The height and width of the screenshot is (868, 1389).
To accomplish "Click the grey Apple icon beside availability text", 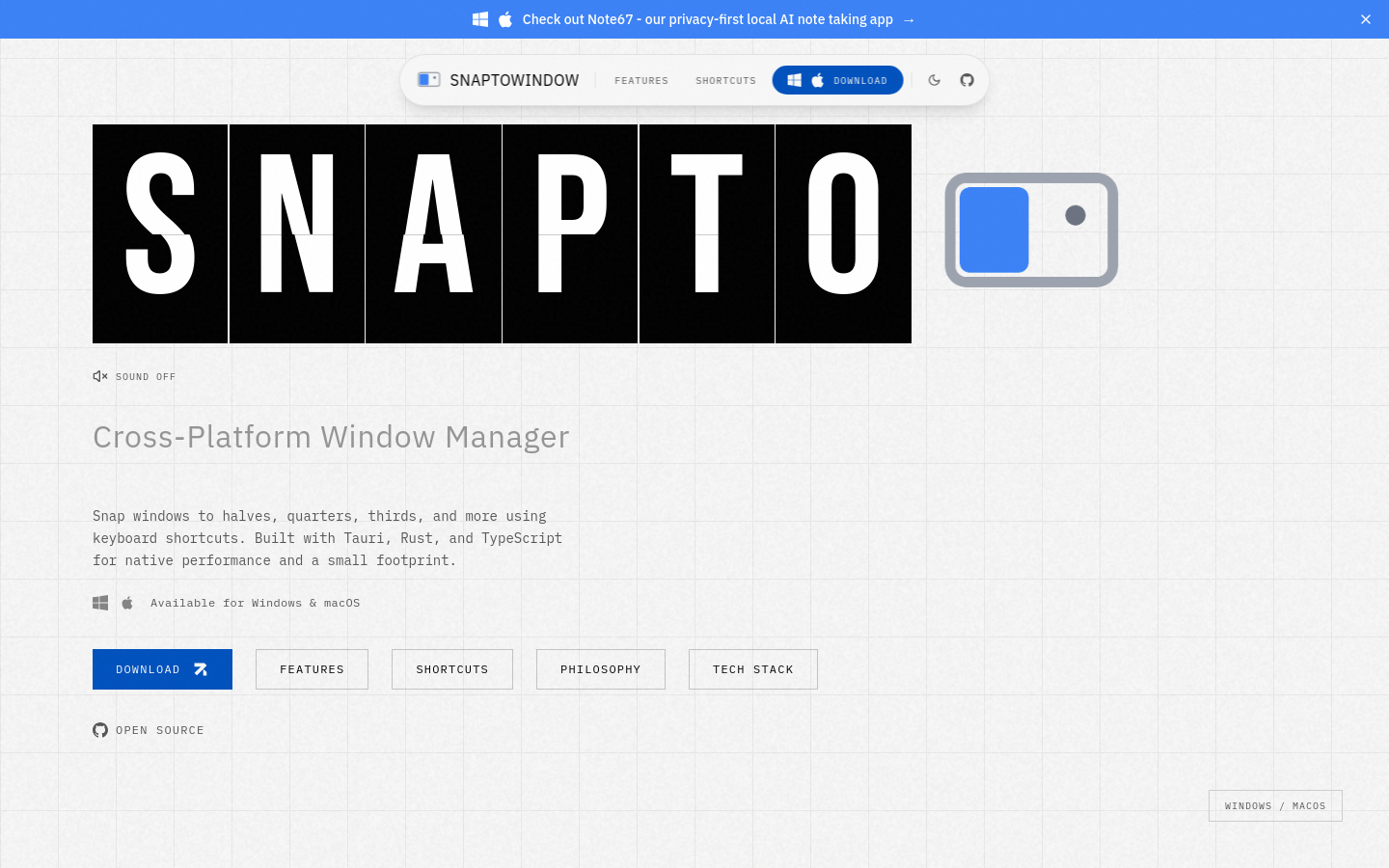I will tap(127, 603).
